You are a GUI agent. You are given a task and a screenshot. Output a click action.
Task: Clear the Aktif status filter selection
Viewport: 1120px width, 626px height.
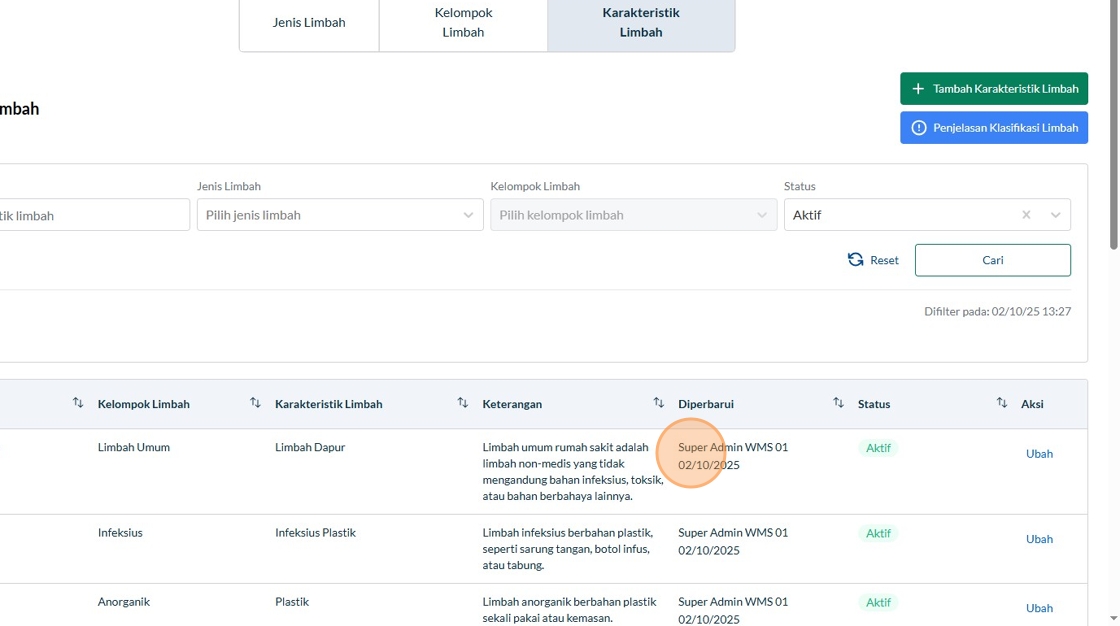tap(1026, 215)
